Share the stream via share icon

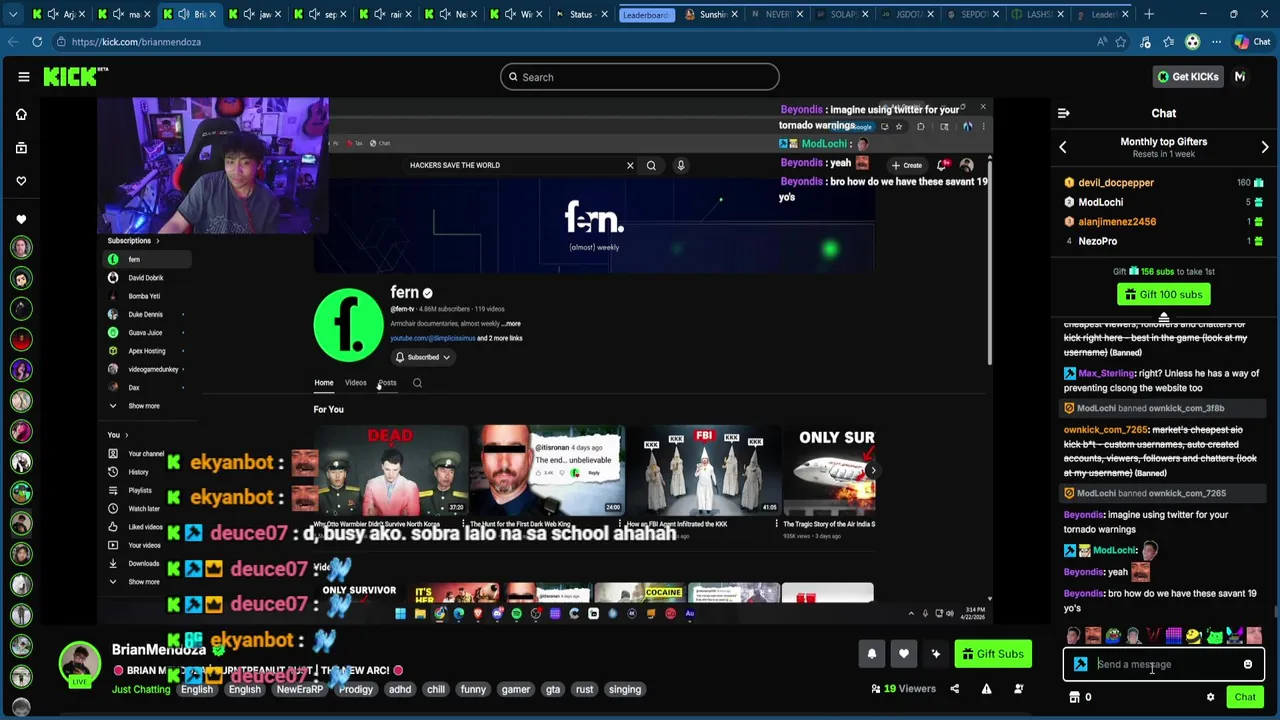click(x=954, y=689)
